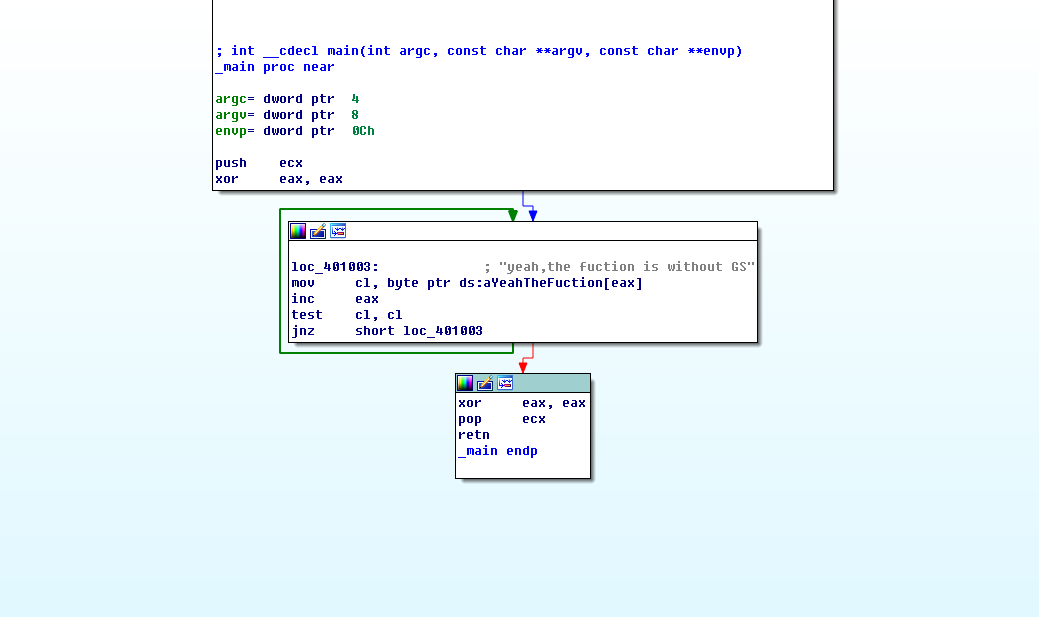
Task: Click the group-nodes icon on loc_401003 block
Action: click(x=338, y=231)
